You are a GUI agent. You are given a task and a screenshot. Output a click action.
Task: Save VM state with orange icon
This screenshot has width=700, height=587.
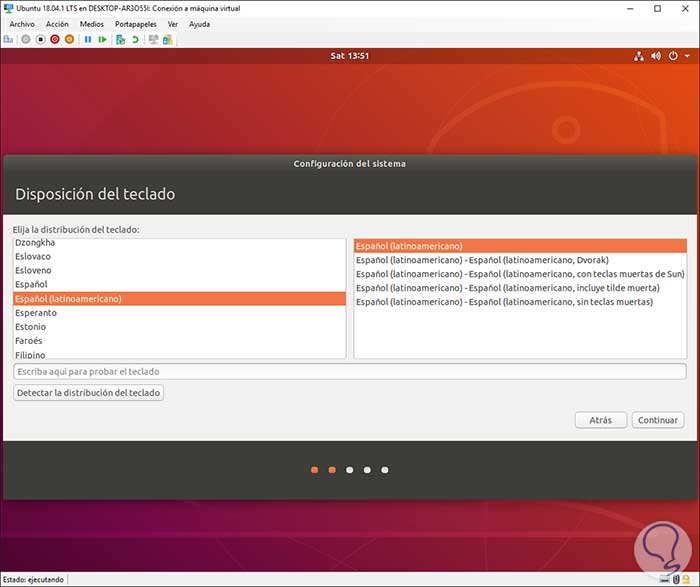69,40
